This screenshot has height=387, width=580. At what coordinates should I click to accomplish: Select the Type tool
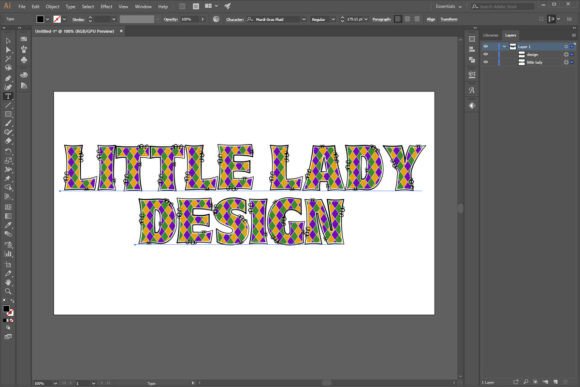[x=8, y=96]
